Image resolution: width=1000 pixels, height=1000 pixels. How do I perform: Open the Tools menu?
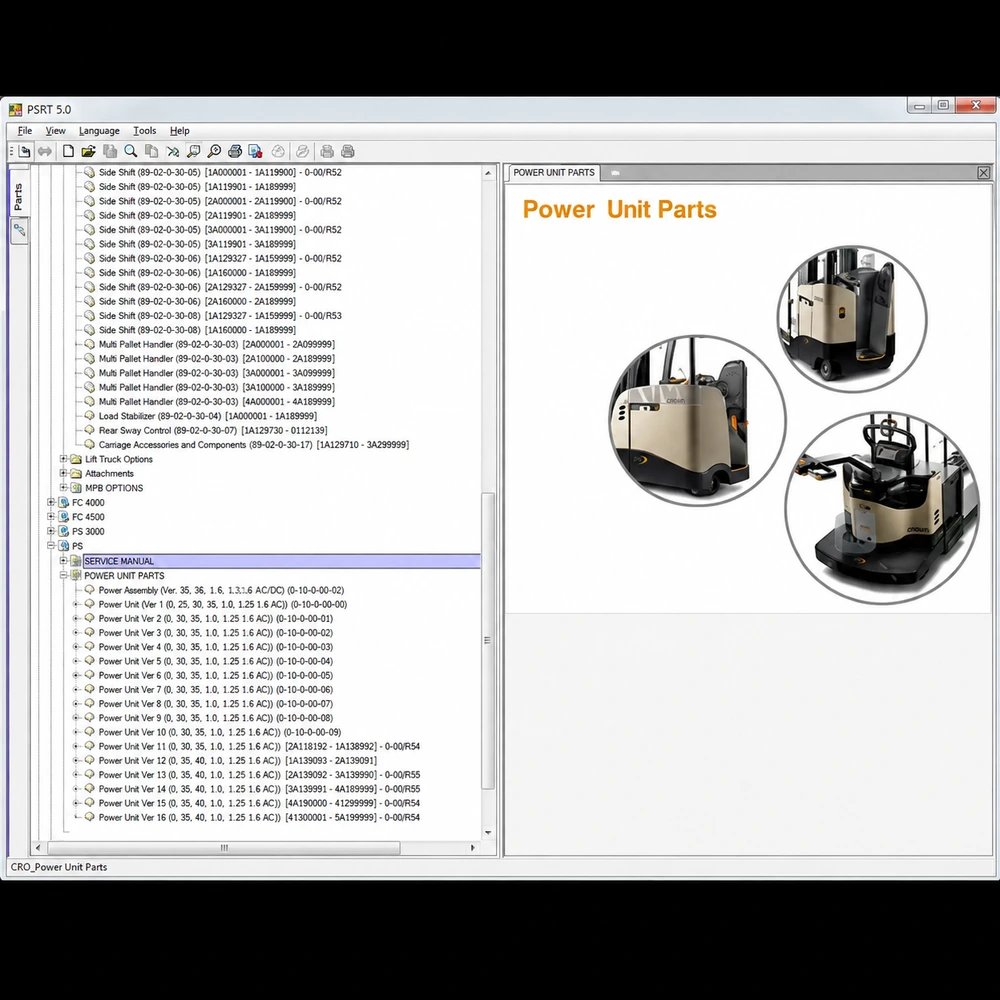(x=145, y=131)
